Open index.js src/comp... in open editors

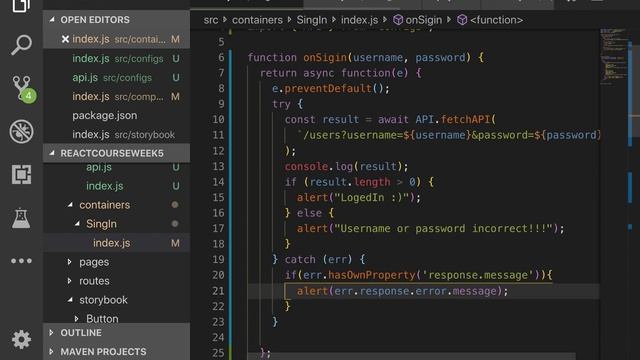(x=116, y=96)
